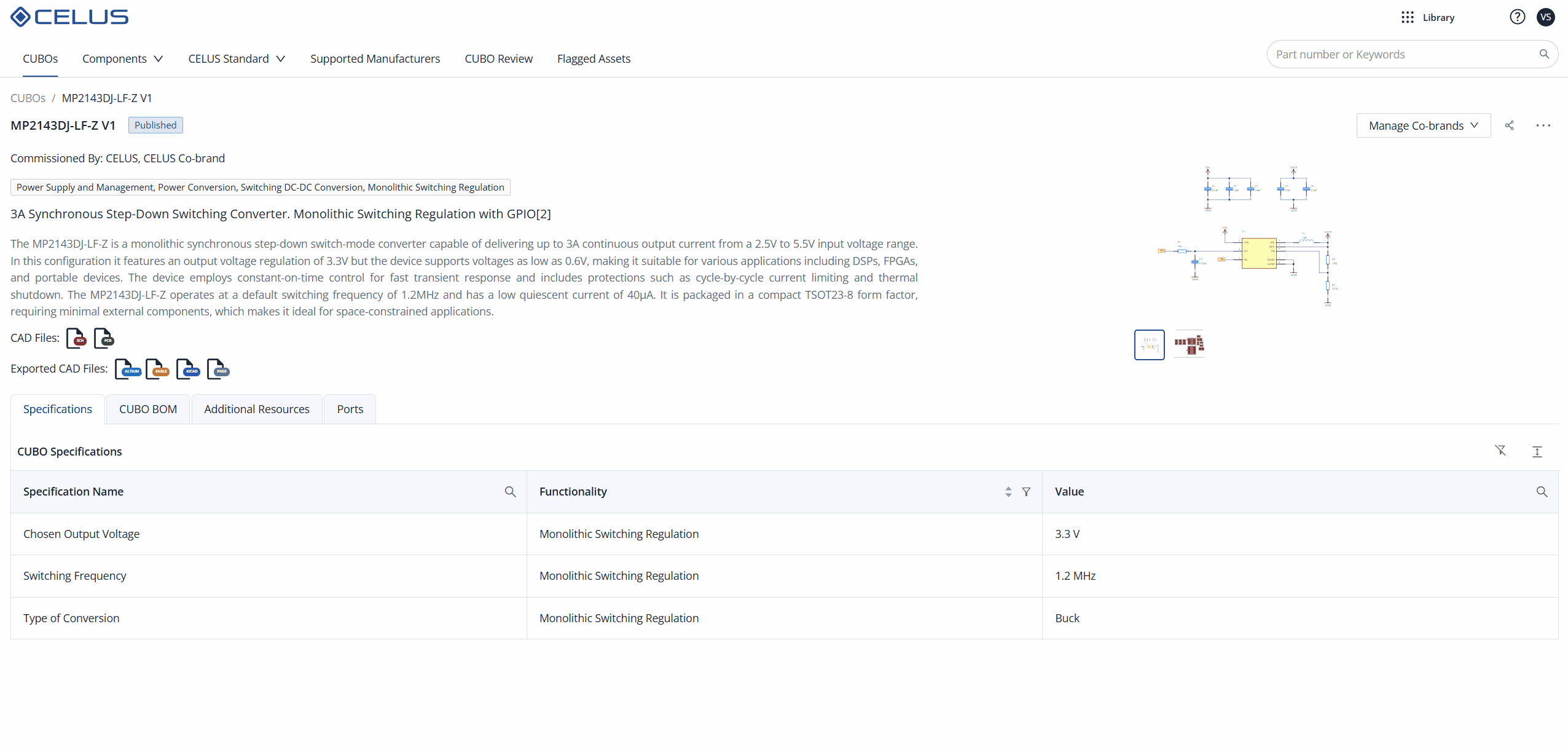Open filter for Functionality column
Image resolution: width=1568 pixels, height=747 pixels.
1026,492
